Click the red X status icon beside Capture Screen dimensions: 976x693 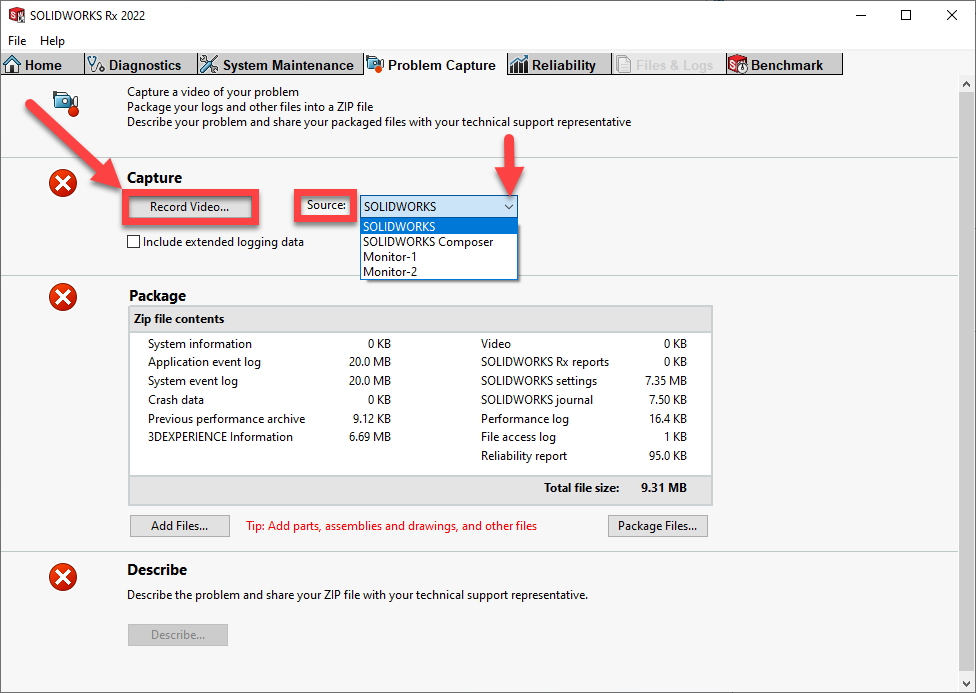click(63, 183)
